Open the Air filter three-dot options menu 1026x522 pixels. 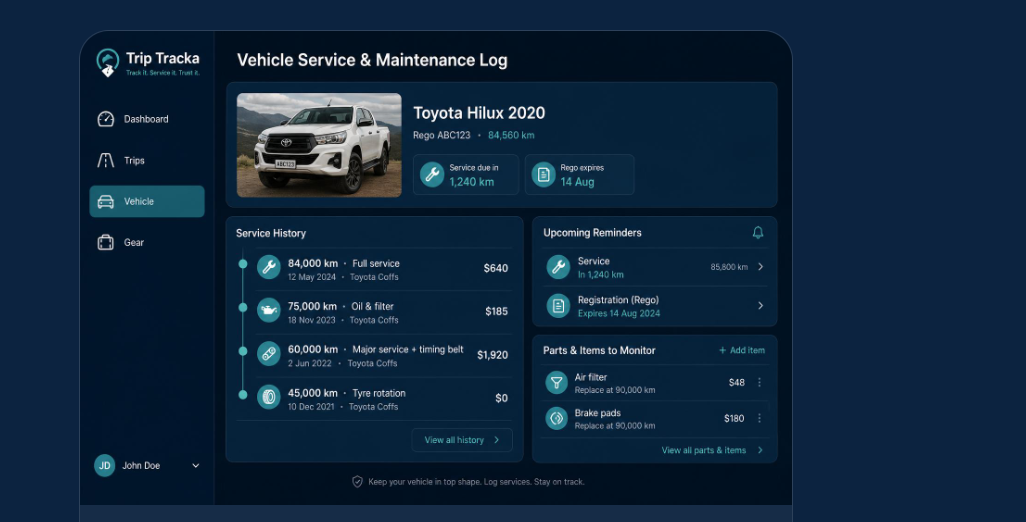pyautogui.click(x=759, y=382)
